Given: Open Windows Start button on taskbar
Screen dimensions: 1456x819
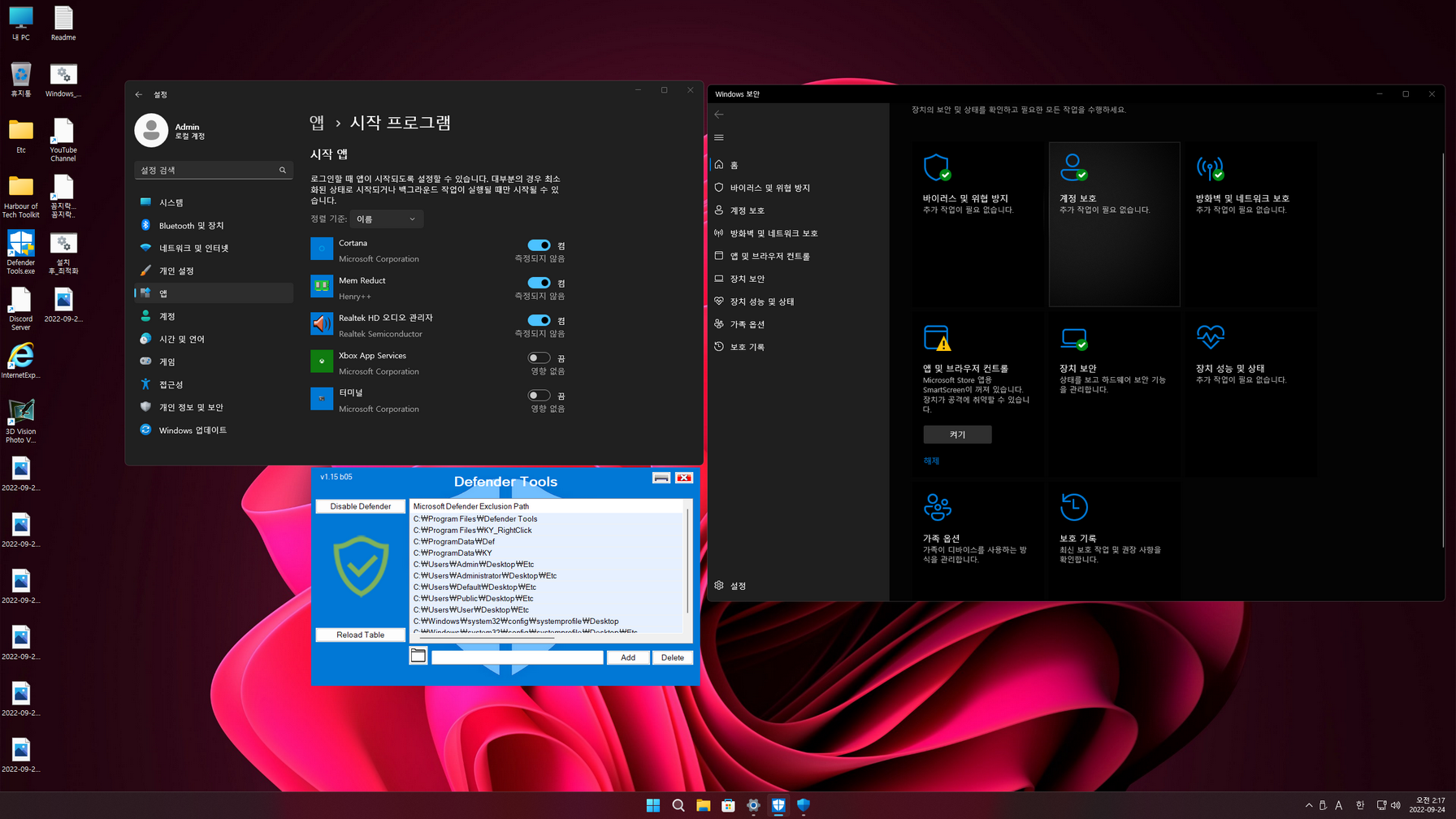Looking at the screenshot, I should point(653,805).
